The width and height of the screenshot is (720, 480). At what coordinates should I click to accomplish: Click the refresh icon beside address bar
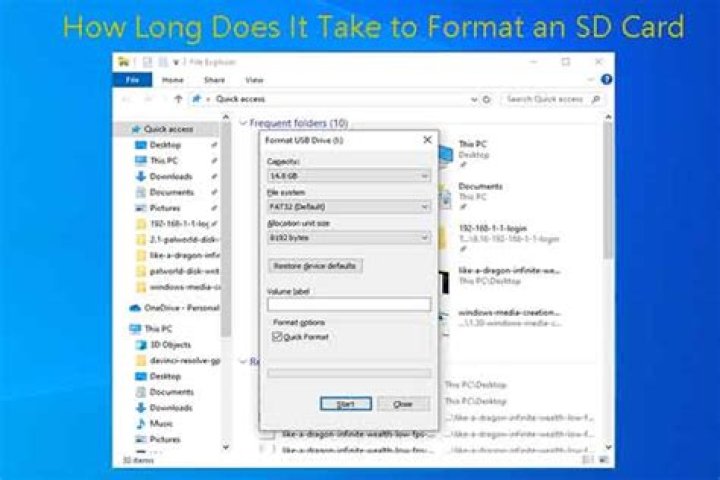tap(489, 100)
